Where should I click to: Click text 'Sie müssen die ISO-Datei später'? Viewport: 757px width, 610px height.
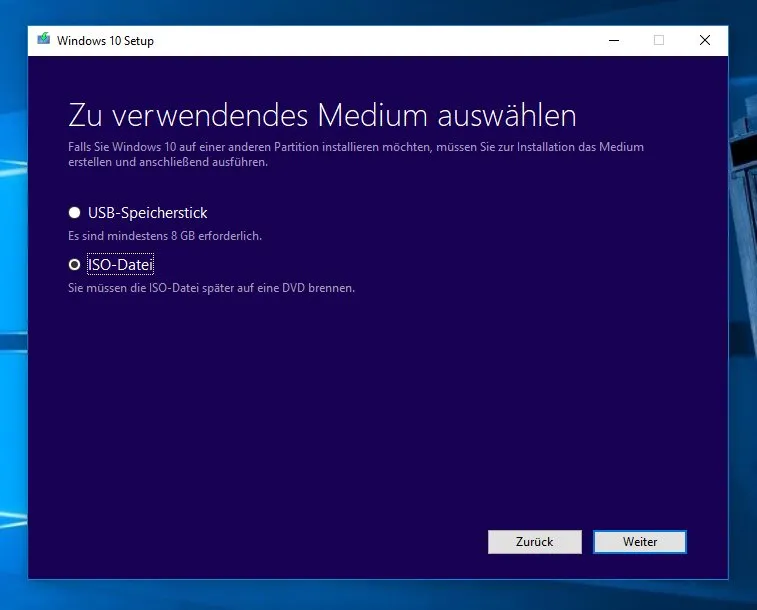point(151,288)
